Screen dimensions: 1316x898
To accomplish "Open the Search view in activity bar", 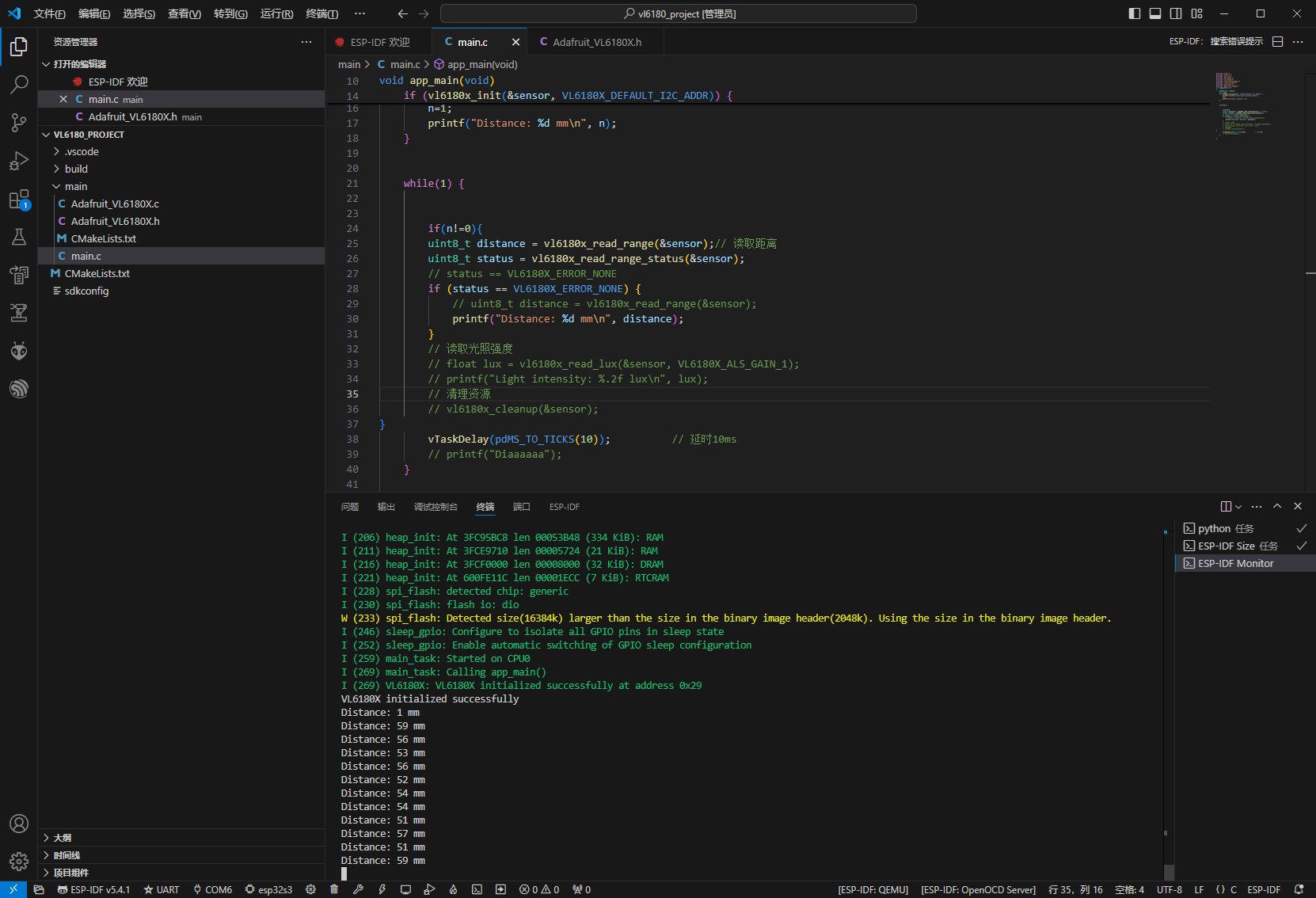I will tap(19, 84).
